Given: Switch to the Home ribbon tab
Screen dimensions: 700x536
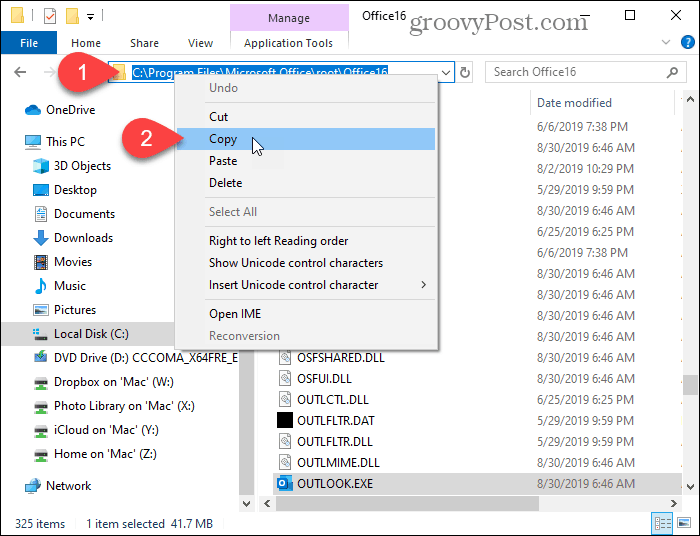Looking at the screenshot, I should 86,43.
